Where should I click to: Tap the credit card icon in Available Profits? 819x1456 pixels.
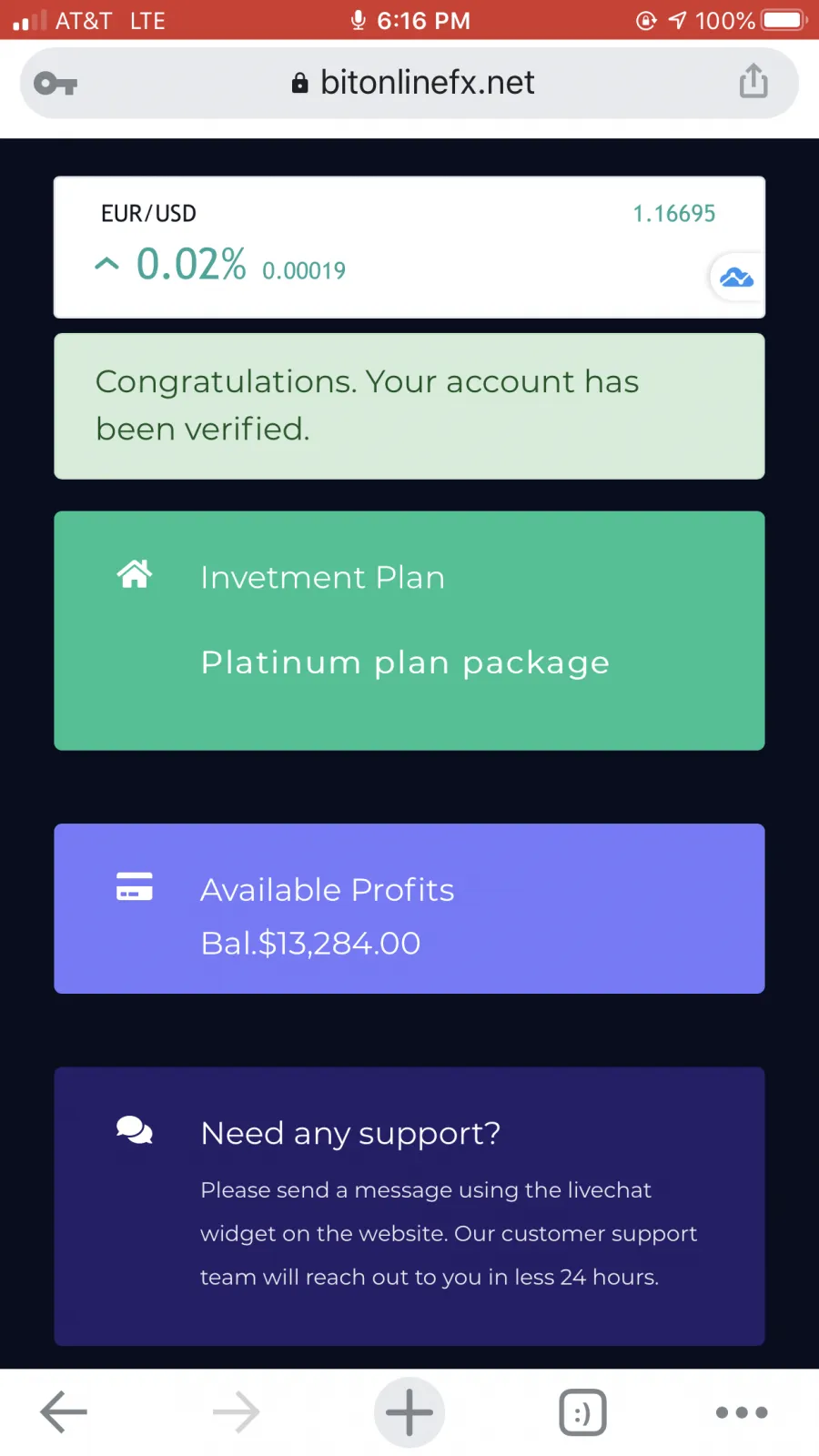[135, 886]
